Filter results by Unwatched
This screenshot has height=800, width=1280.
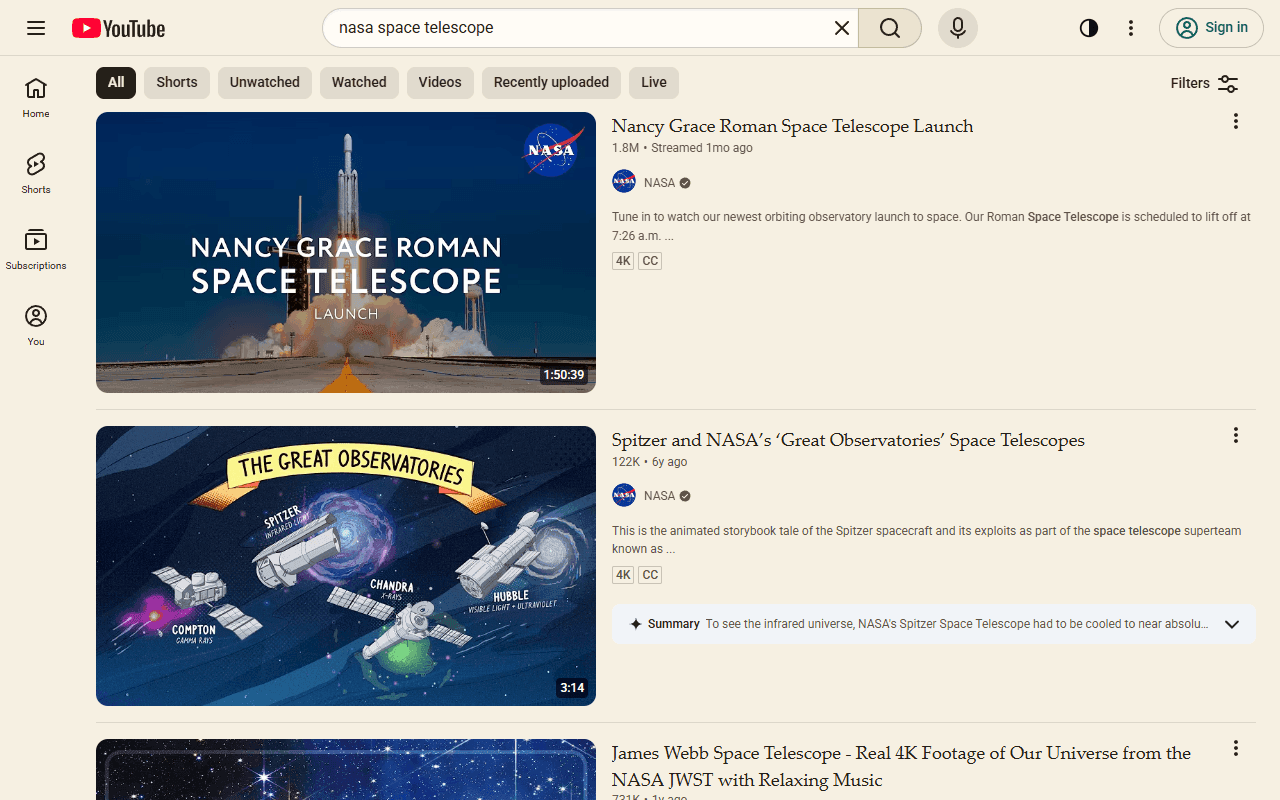tap(265, 83)
